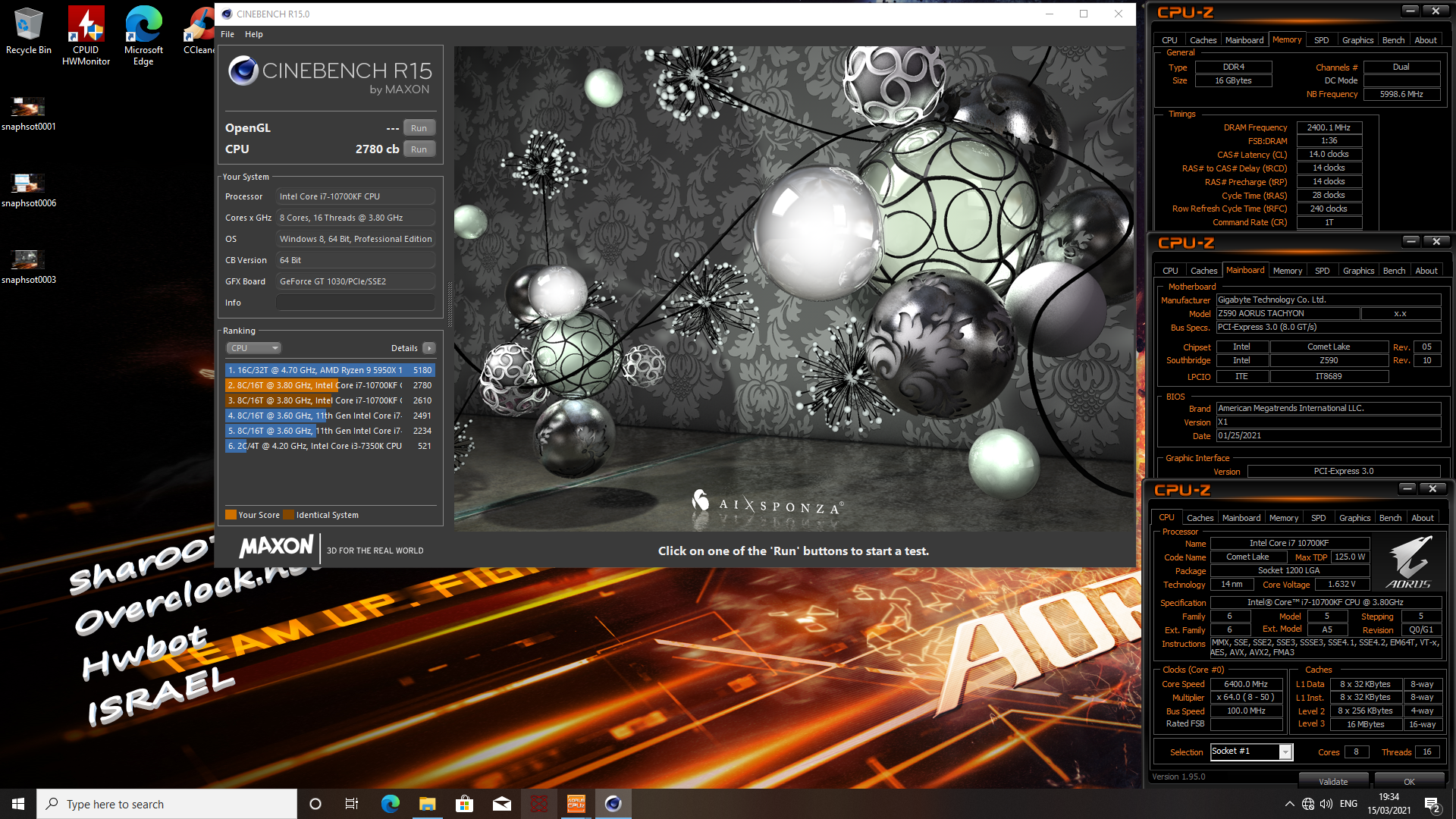
Task: Select the DRAM Frequency 2400.1 MHz value
Action: click(1329, 127)
